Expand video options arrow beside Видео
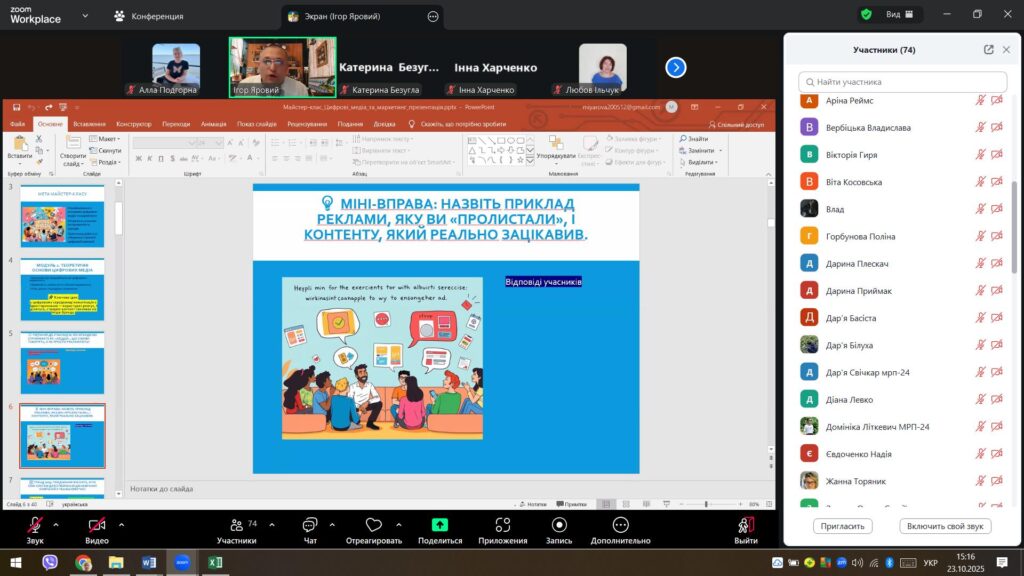The height and width of the screenshot is (576, 1024). click(122, 524)
